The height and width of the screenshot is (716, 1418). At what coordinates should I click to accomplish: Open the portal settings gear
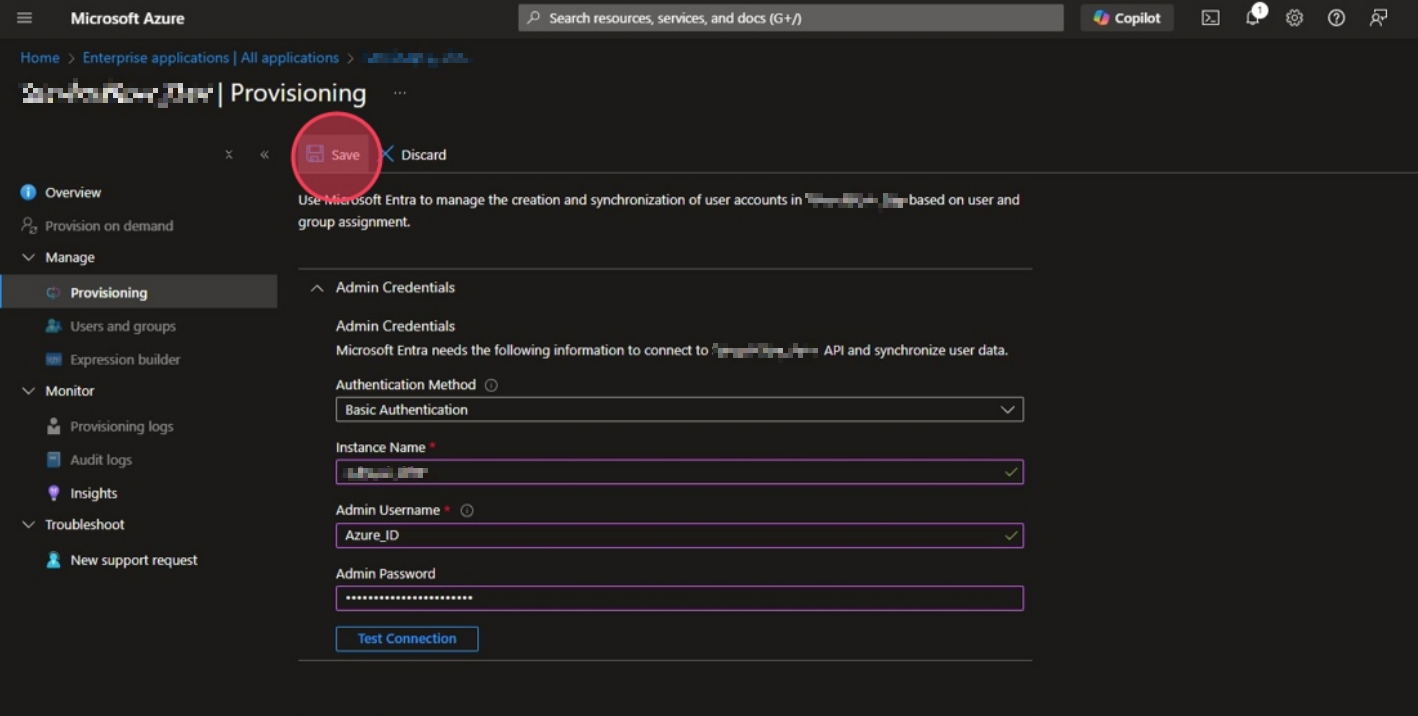click(x=1294, y=17)
